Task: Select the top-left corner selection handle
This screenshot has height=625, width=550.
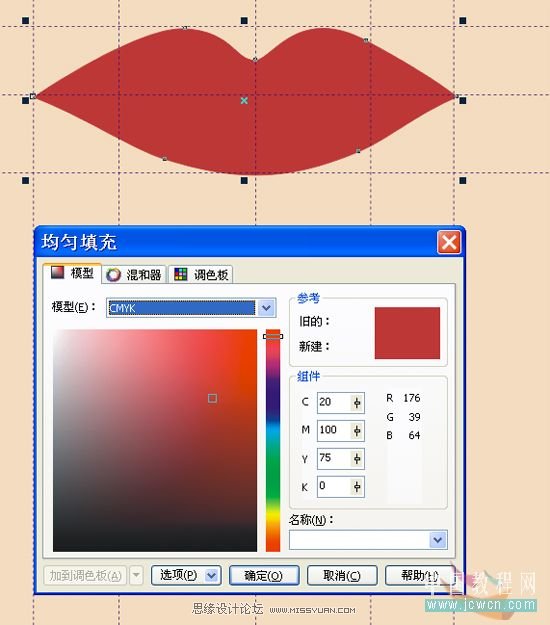Action: tap(26, 20)
